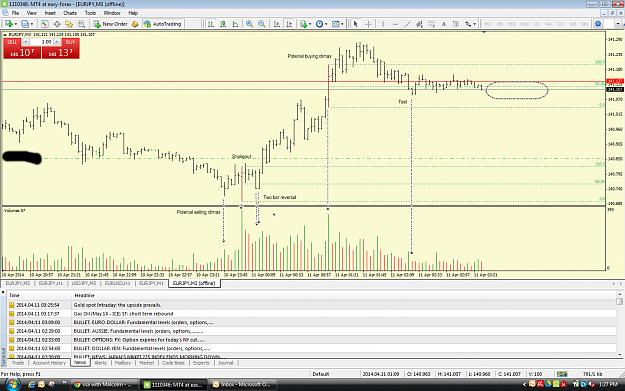Open 'Gold spot Intraday' news headline
Viewport: 625px width, 391px height.
pyautogui.click(x=118, y=305)
